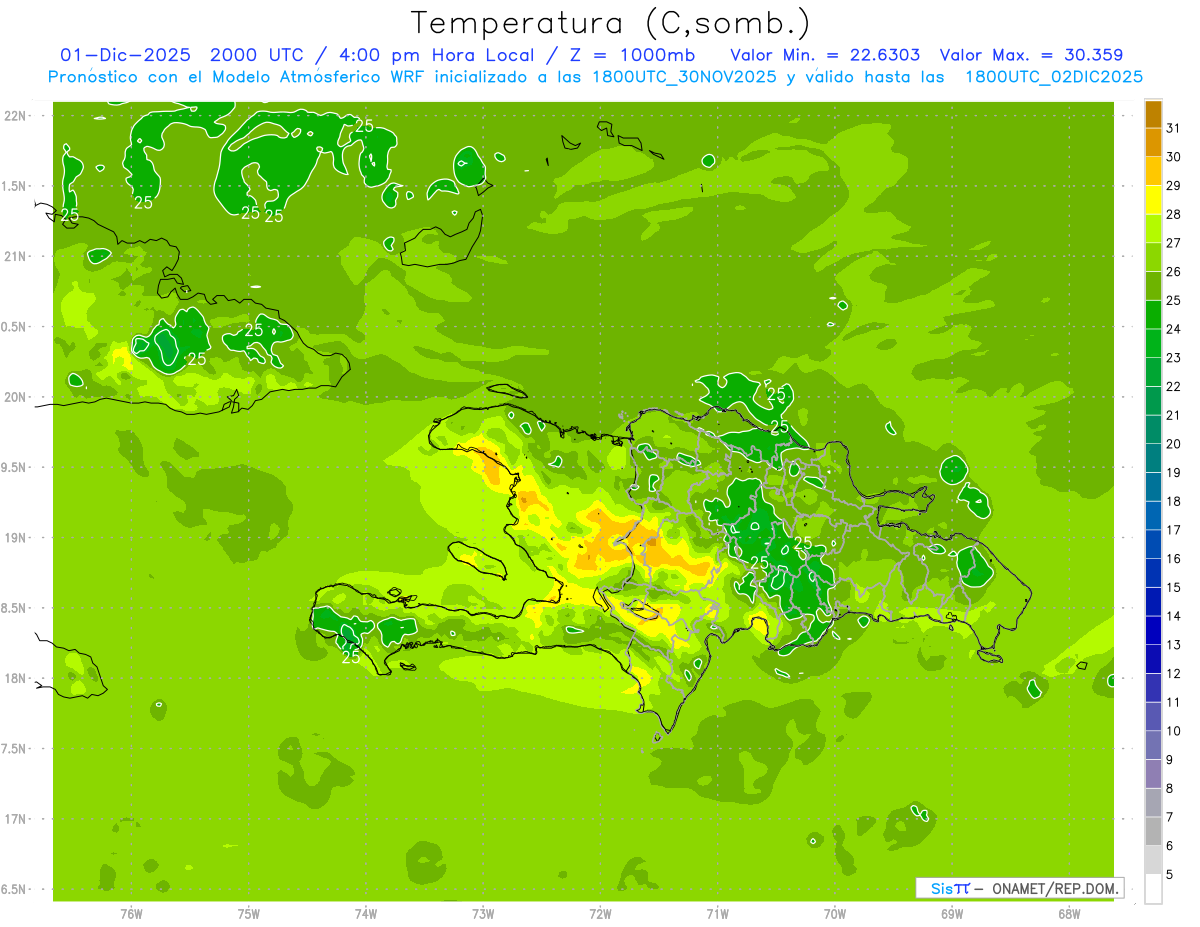Click the '21N' latitude axis label
Screen dimensions: 1200x927
coord(15,256)
